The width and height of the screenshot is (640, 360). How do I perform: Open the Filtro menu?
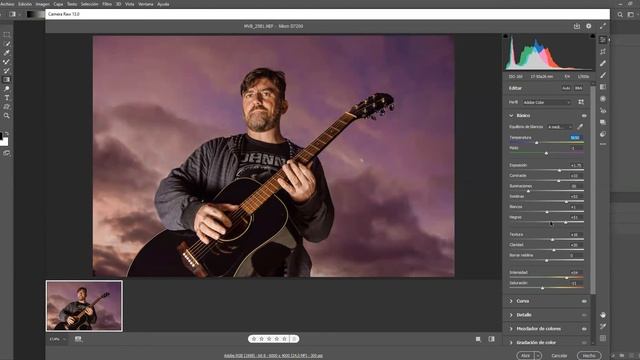click(107, 4)
